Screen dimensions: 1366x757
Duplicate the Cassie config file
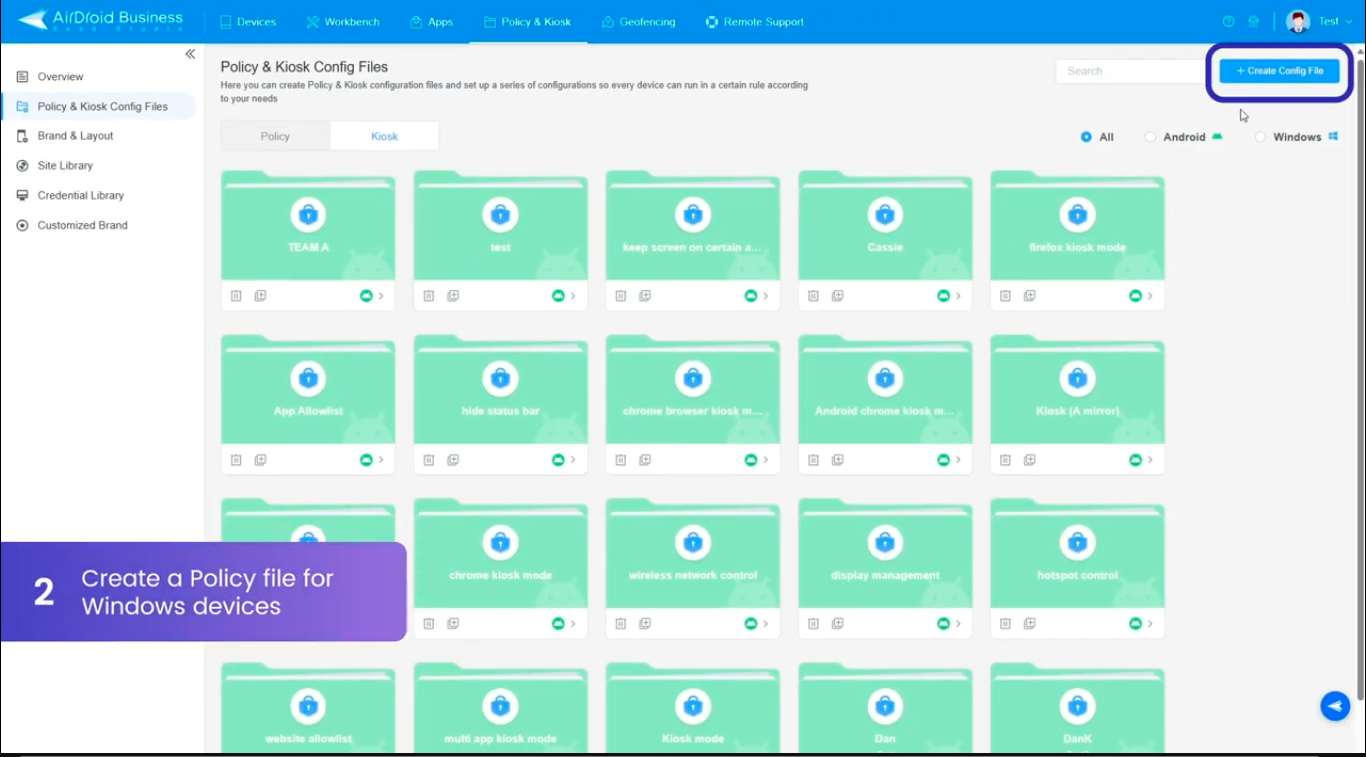[837, 296]
